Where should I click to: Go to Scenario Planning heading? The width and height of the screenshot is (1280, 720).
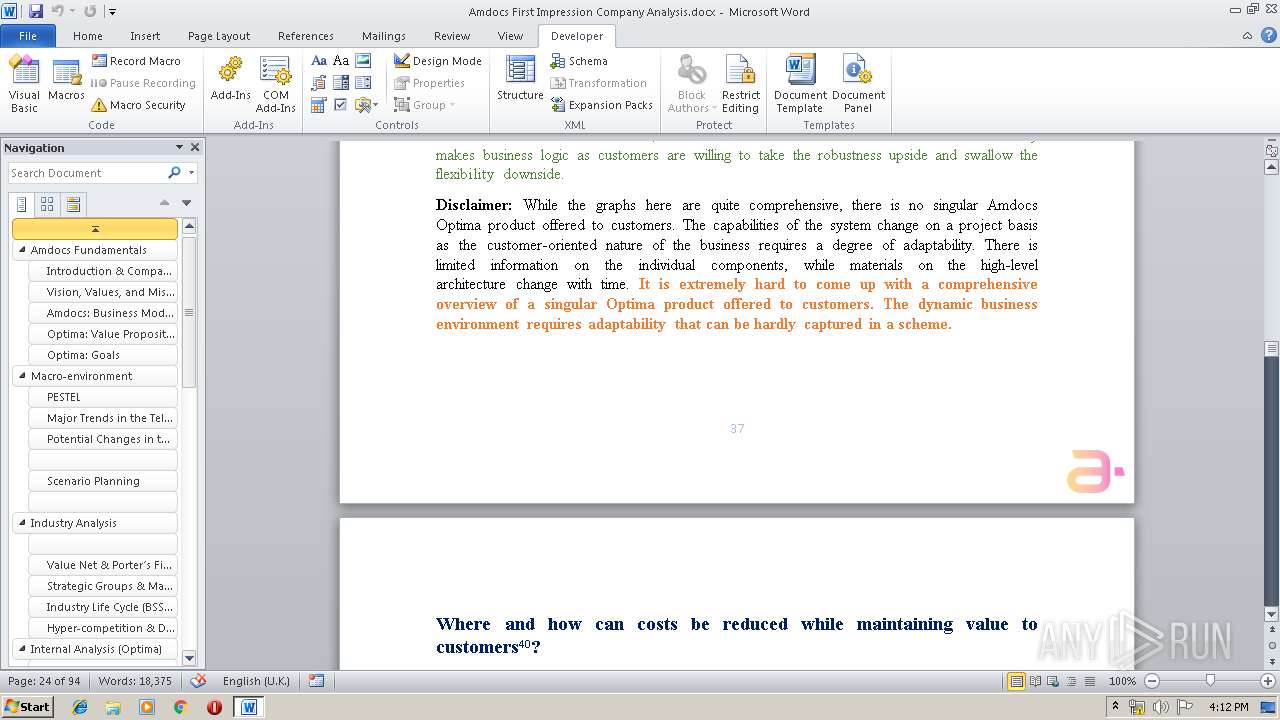[103, 481]
